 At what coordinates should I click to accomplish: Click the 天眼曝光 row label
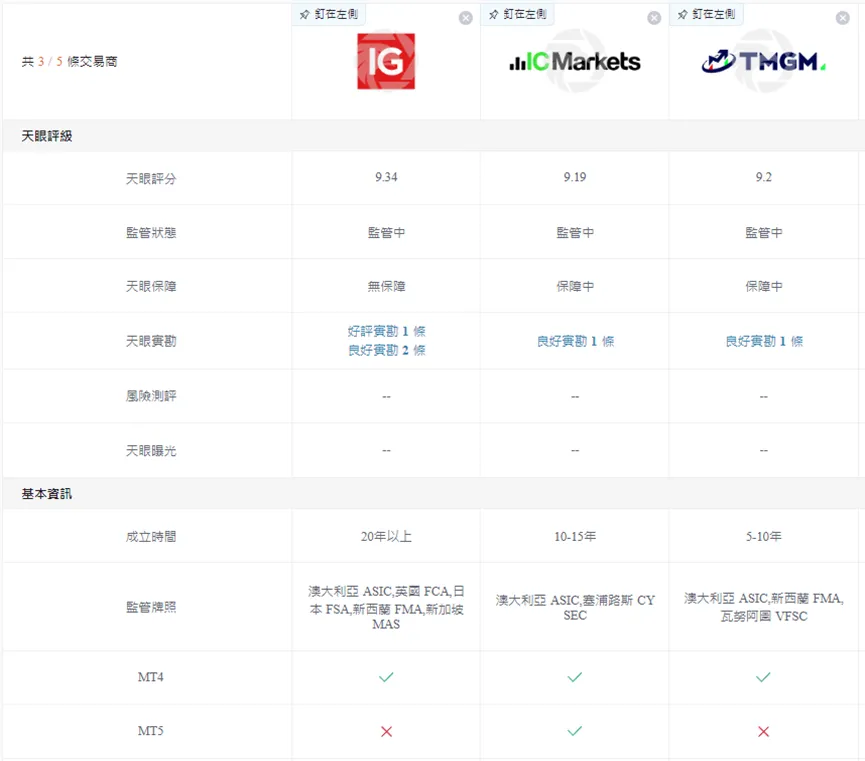click(151, 450)
